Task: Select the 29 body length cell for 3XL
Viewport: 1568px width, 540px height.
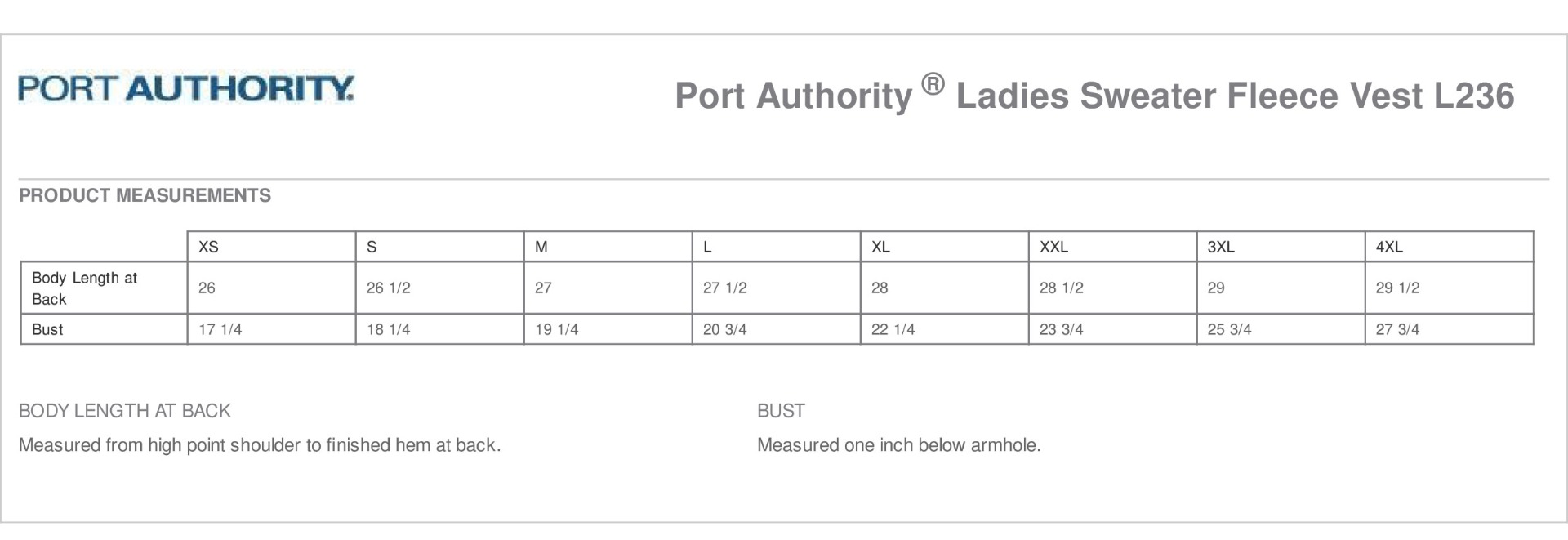Action: (1216, 288)
